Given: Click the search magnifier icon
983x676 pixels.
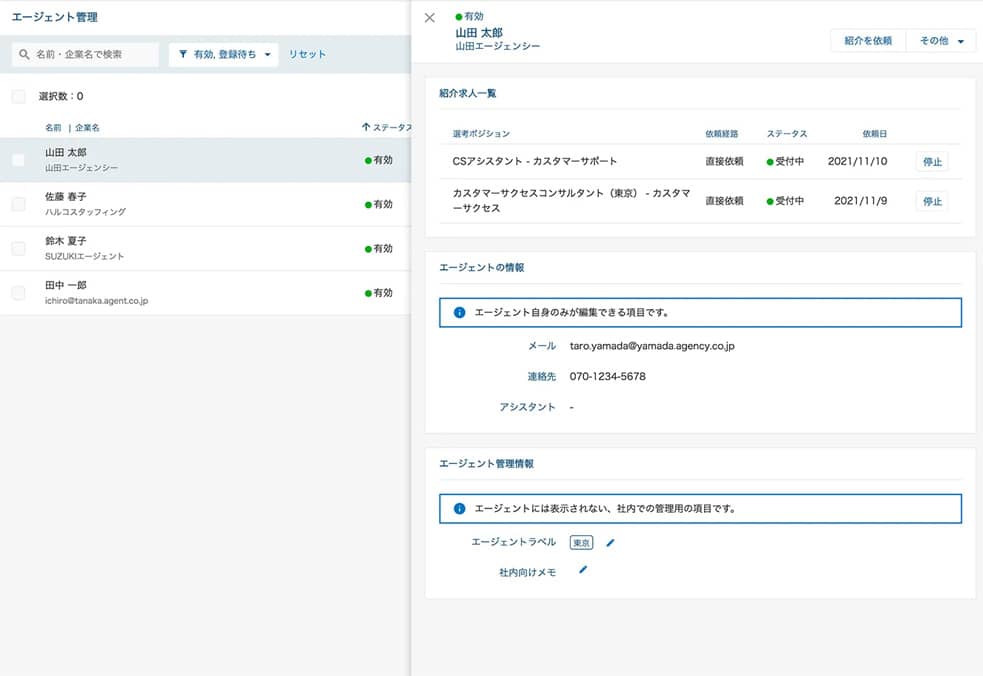Looking at the screenshot, I should pyautogui.click(x=25, y=54).
